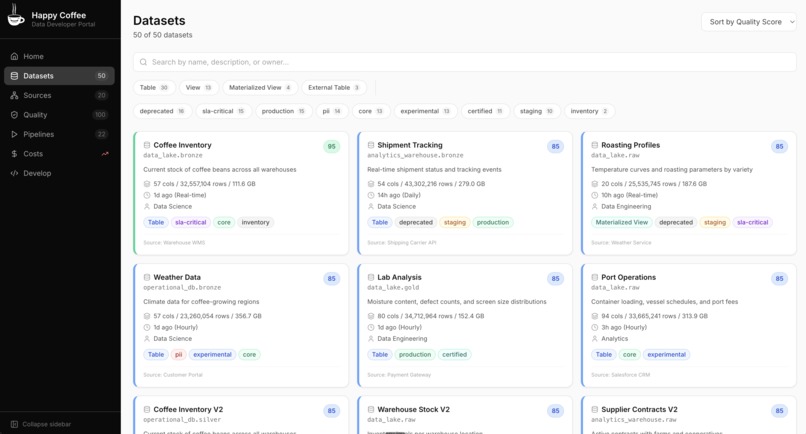806x434 pixels.
Task: Click the inventory tag on Coffee Inventory card
Action: coord(255,222)
